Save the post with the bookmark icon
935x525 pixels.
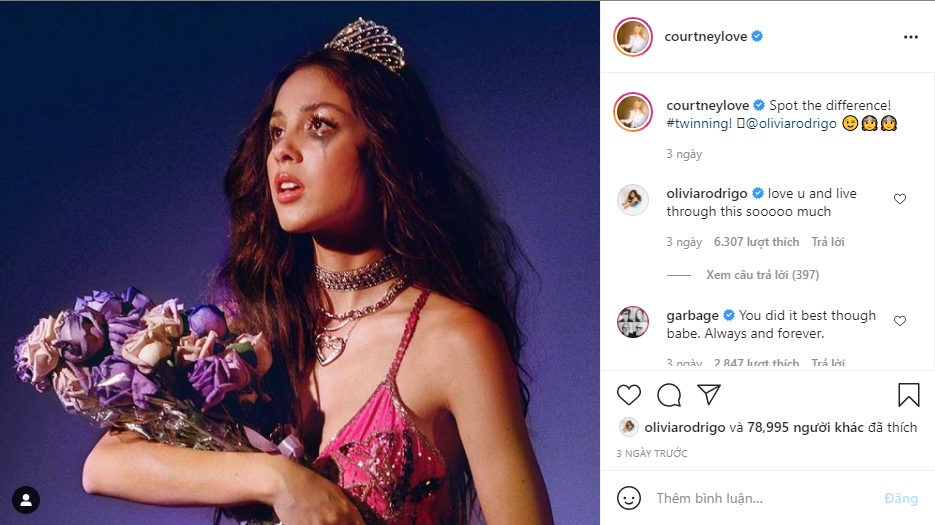(x=908, y=394)
